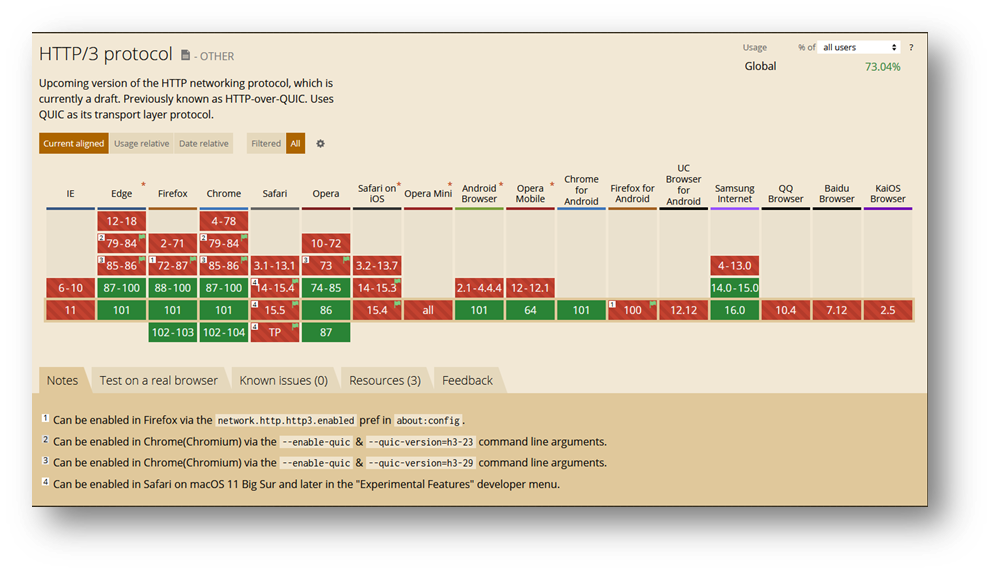Select the UC Browser 12.12 cell
Image resolution: width=993 pixels, height=572 pixels.
pyautogui.click(x=683, y=310)
